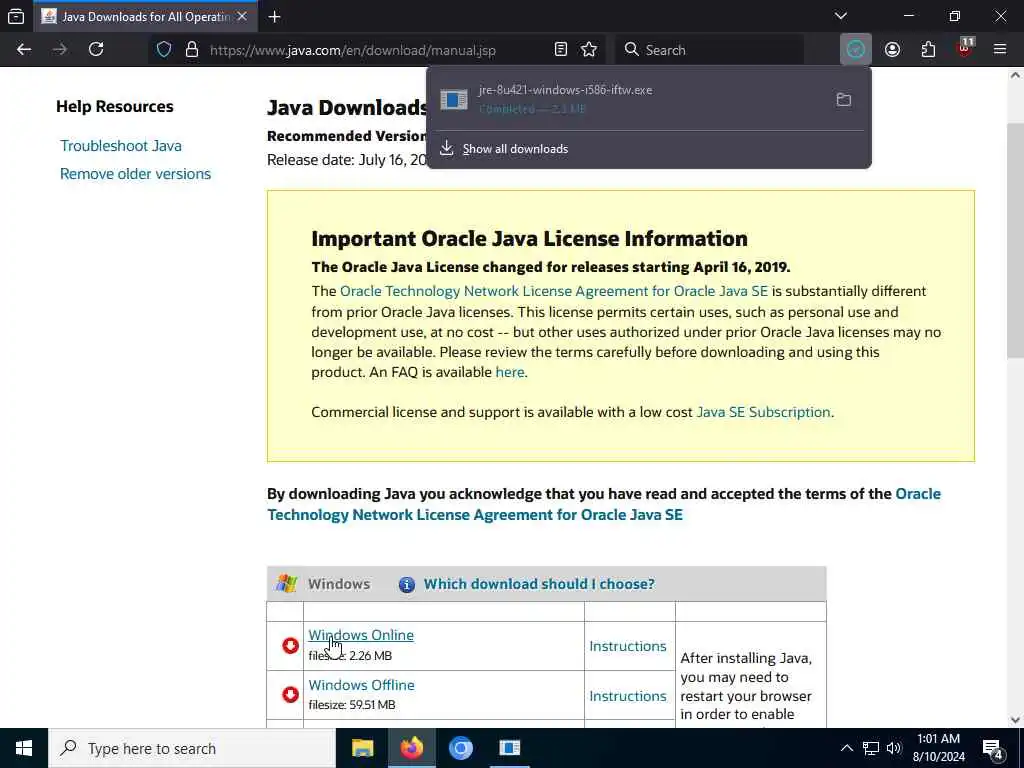Open the round blue browser taskbar icon
This screenshot has width=1024, height=768.
460,748
